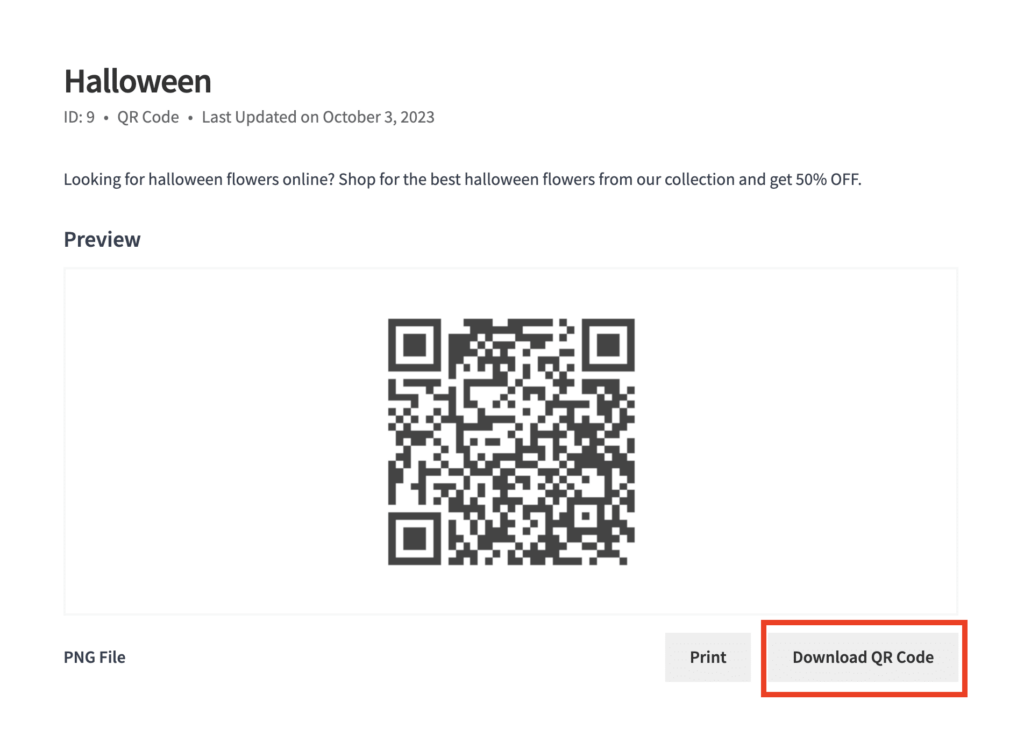Click inside the preview panel area
1024x729 pixels.
coord(200,438)
